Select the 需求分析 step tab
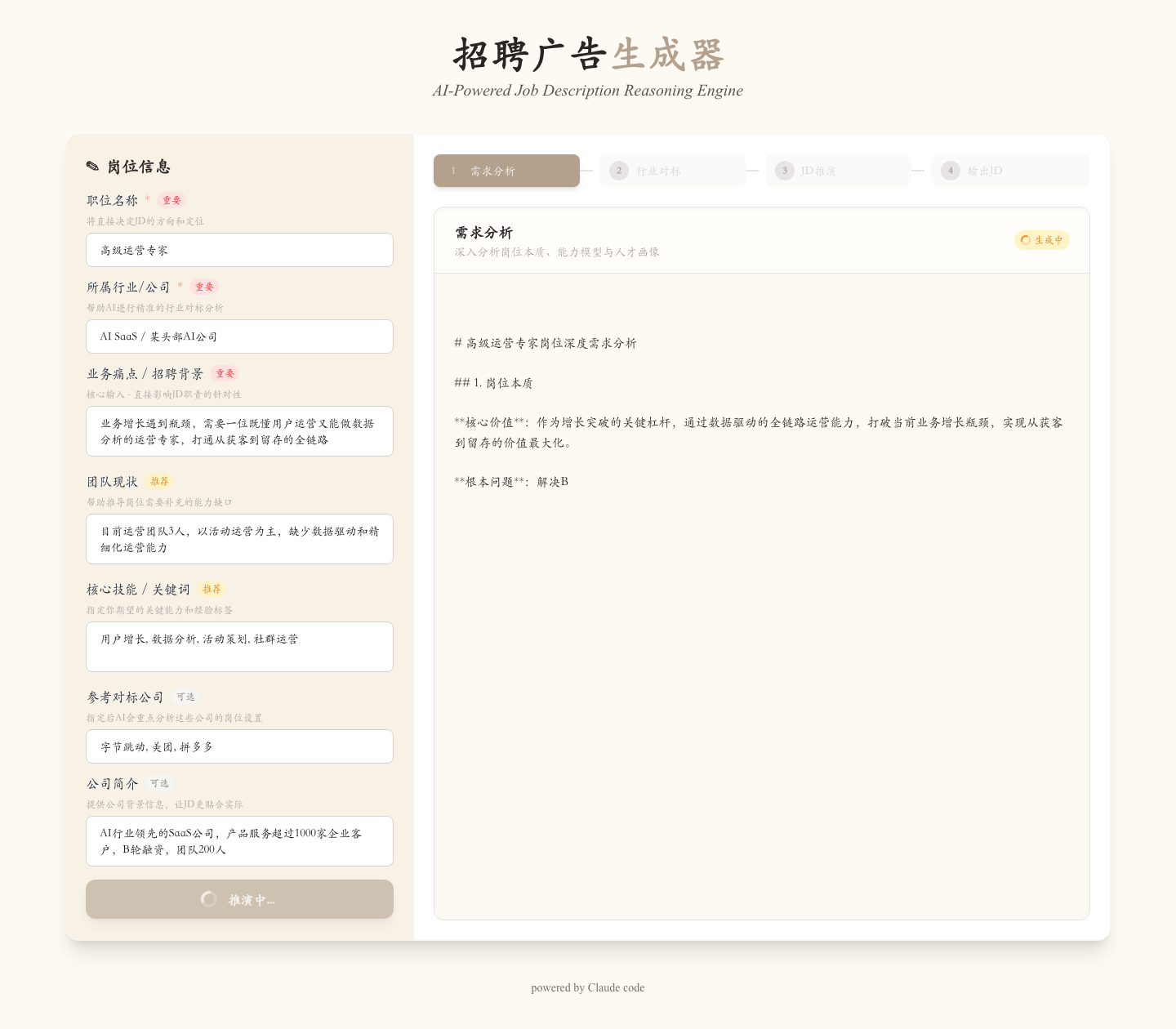The height and width of the screenshot is (1029, 1176). 506,171
